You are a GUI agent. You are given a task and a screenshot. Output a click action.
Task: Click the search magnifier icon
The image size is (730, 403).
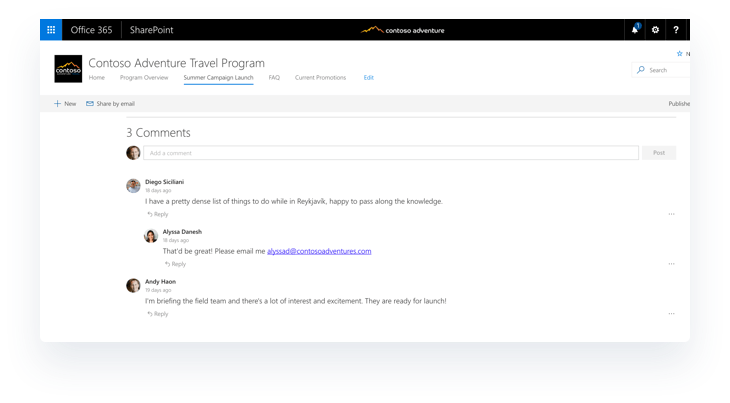[641, 70]
